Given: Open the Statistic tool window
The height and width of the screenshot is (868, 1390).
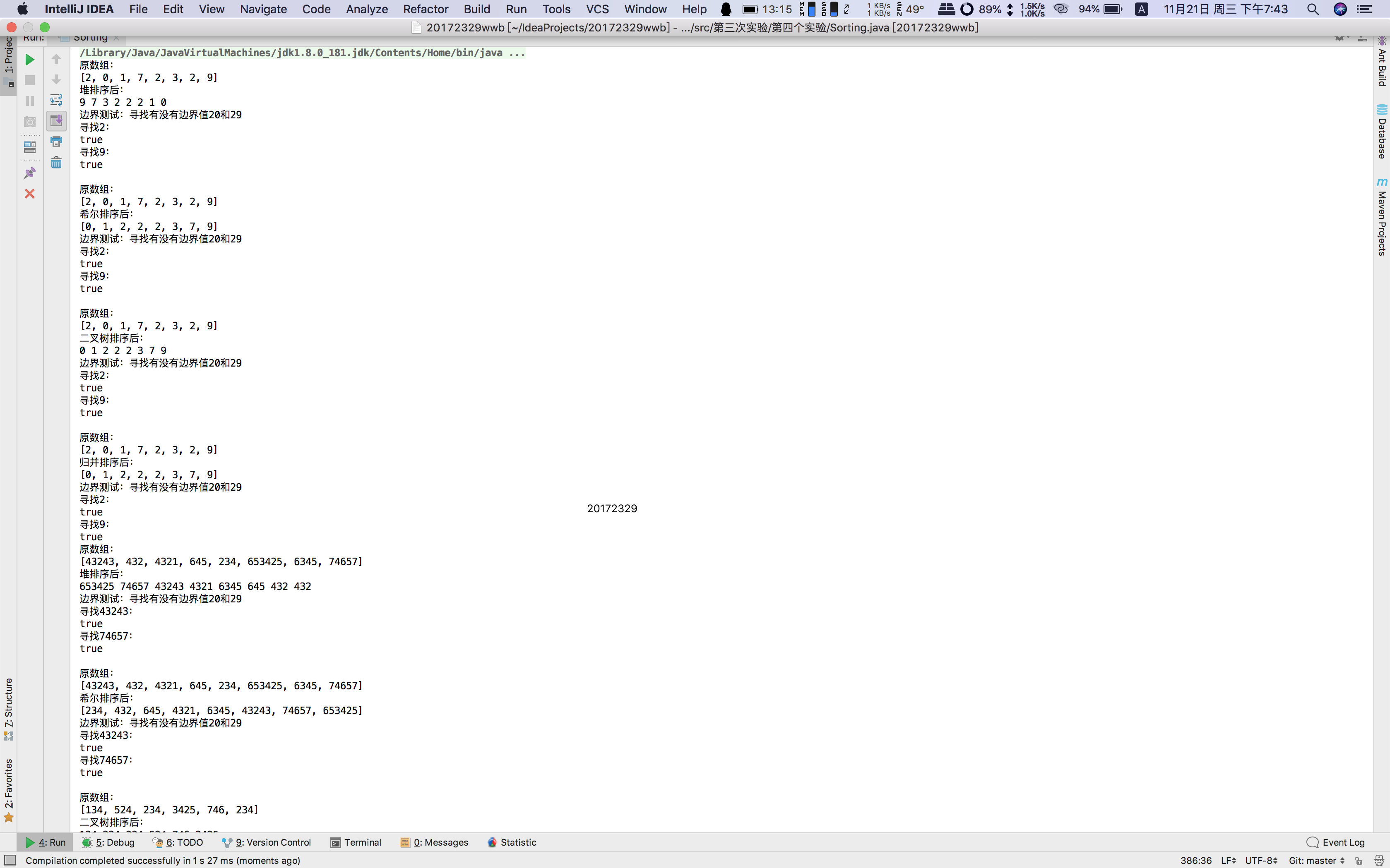Looking at the screenshot, I should [512, 842].
